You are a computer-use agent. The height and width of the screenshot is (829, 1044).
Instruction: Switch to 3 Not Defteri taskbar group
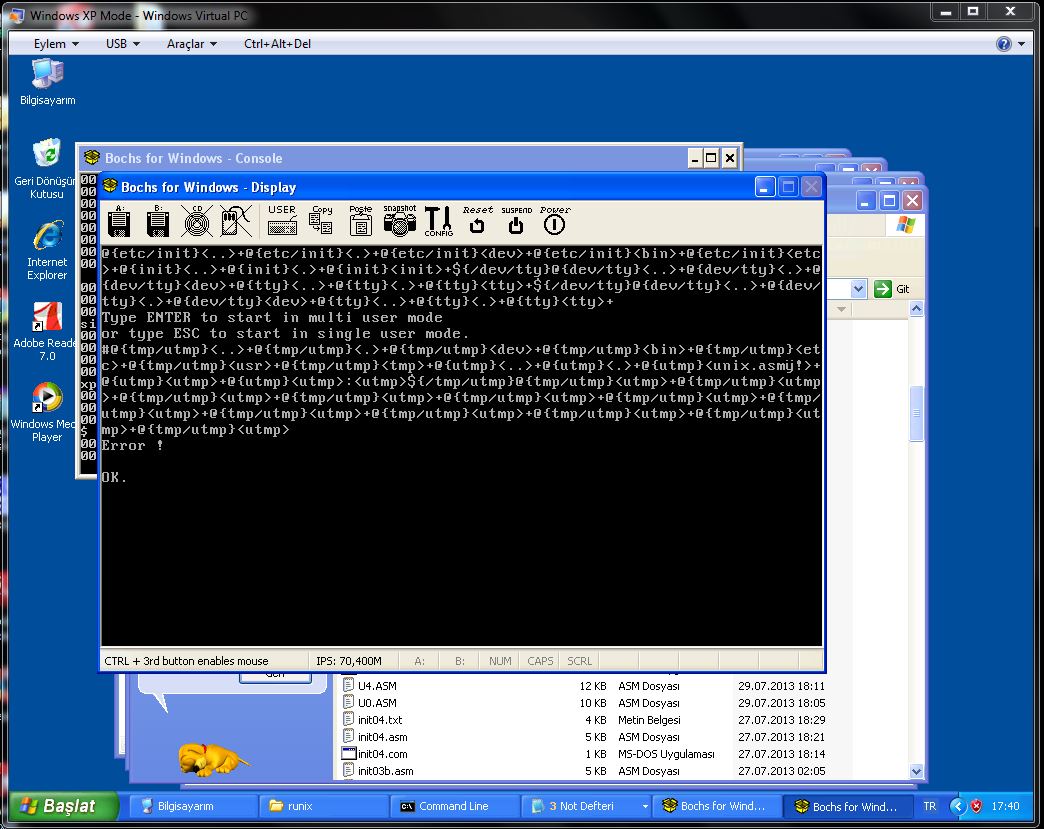coord(581,806)
